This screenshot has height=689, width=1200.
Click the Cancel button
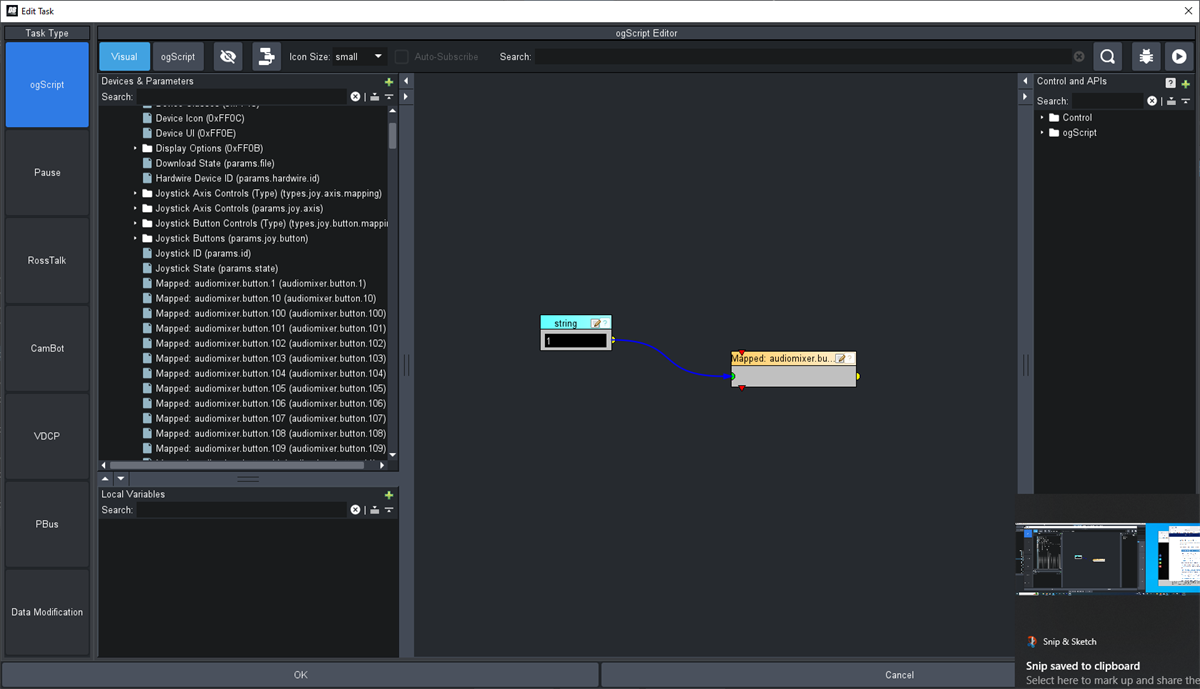899,675
